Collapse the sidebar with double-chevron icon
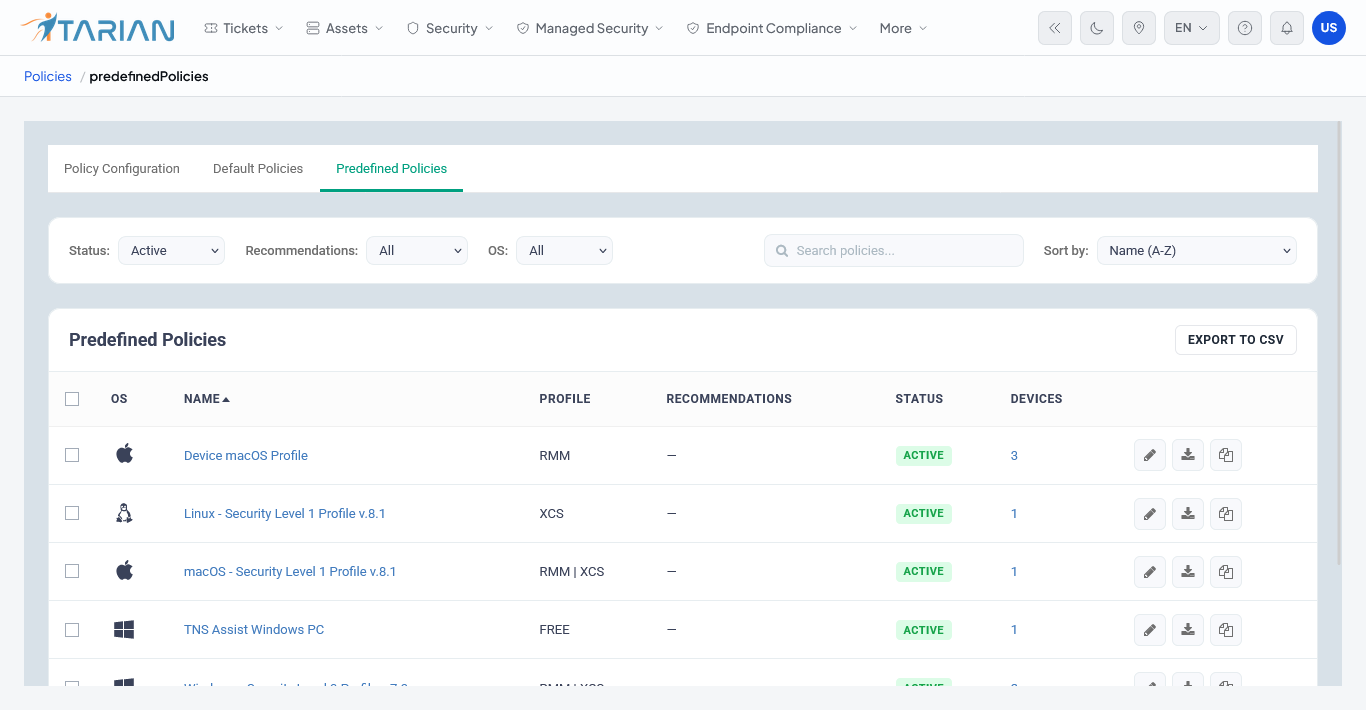 (1055, 28)
